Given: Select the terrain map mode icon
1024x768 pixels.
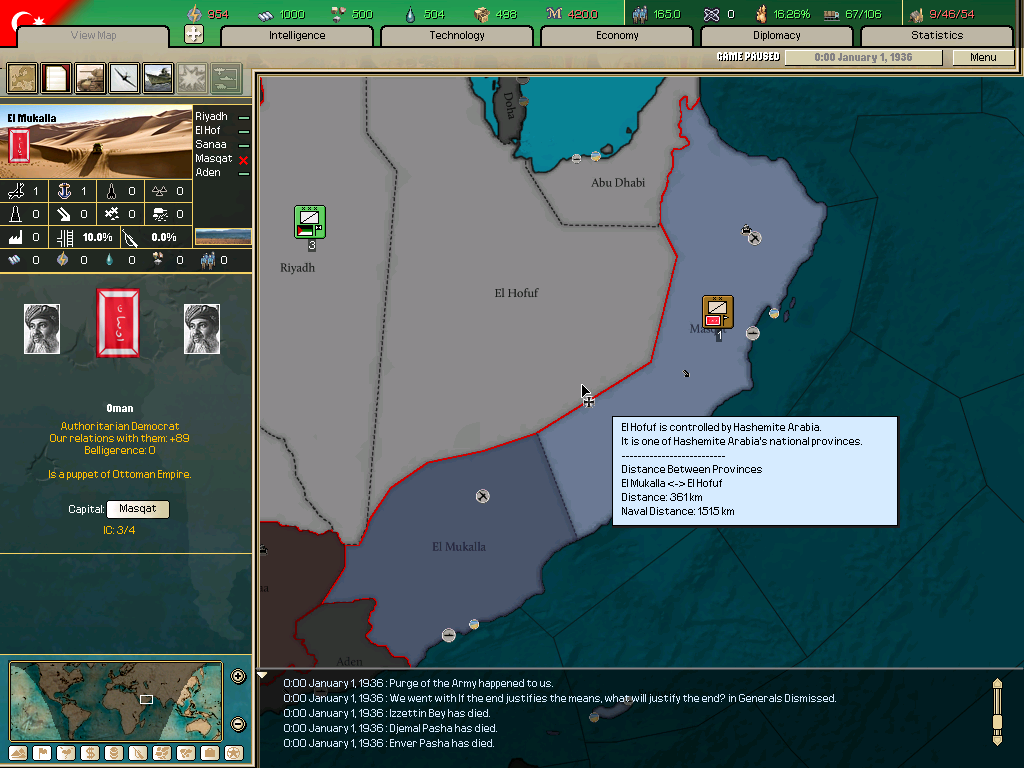Looking at the screenshot, I should coord(17,755).
